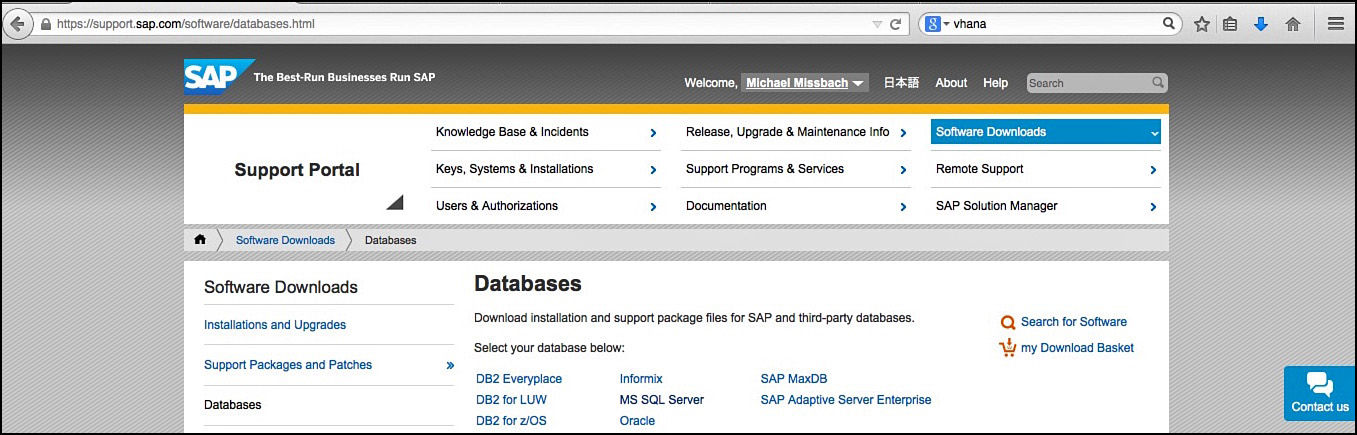Open the browser hamburger menu
The height and width of the screenshot is (435, 1357).
[x=1336, y=24]
